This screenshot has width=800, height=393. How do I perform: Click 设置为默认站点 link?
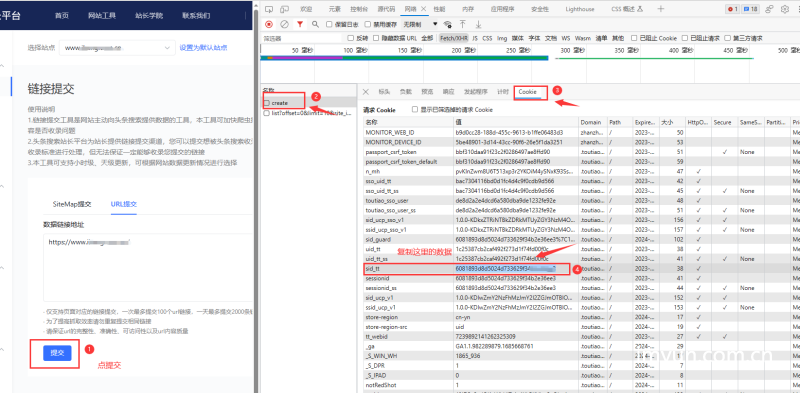(203, 48)
